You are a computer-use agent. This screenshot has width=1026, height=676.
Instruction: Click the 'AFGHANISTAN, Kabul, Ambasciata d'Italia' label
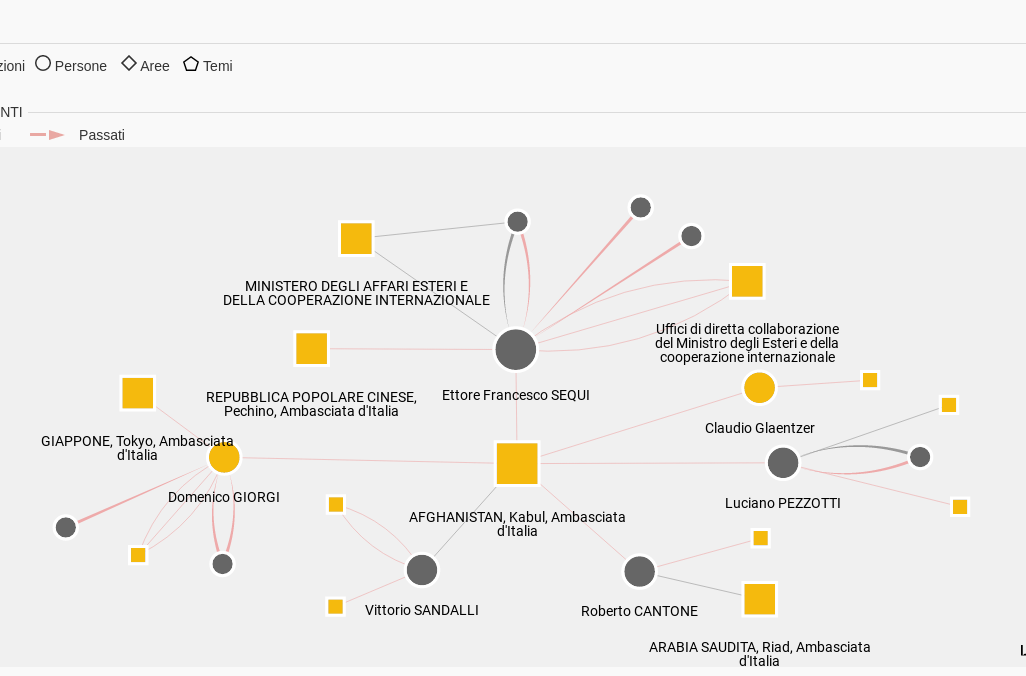tap(517, 524)
